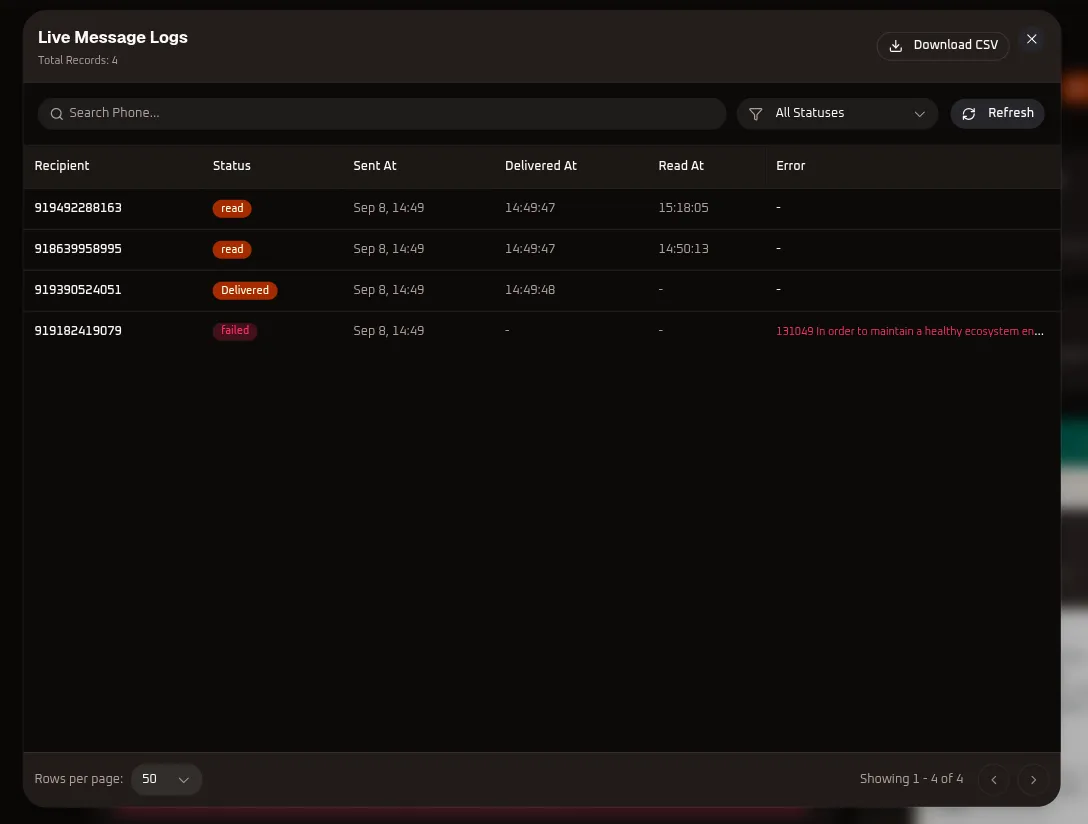Click the download arrow icon
Screen dimensions: 1088x824
896,46
